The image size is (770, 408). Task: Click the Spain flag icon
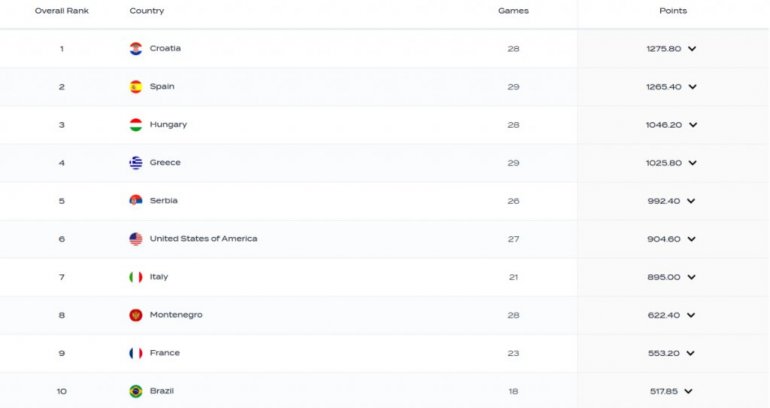136,86
